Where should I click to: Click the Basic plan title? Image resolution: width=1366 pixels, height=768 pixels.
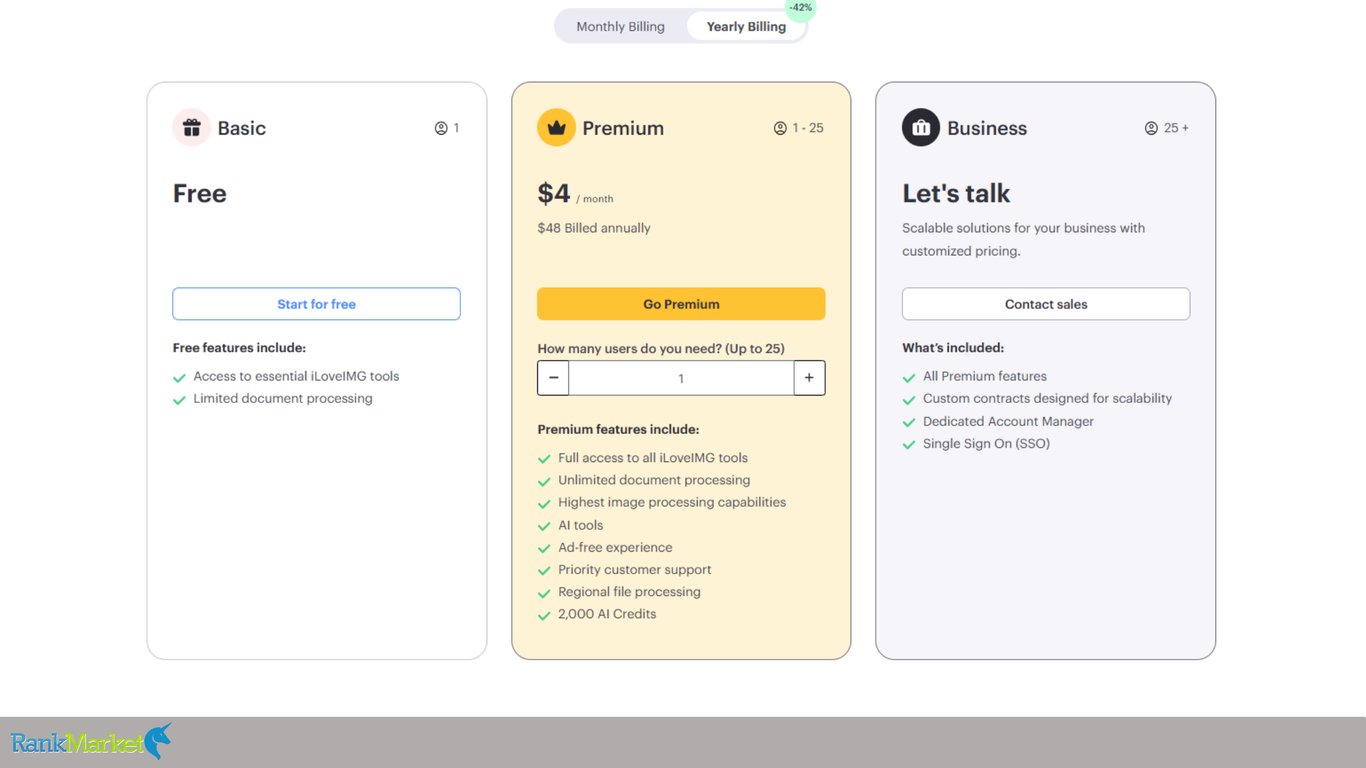pos(242,128)
